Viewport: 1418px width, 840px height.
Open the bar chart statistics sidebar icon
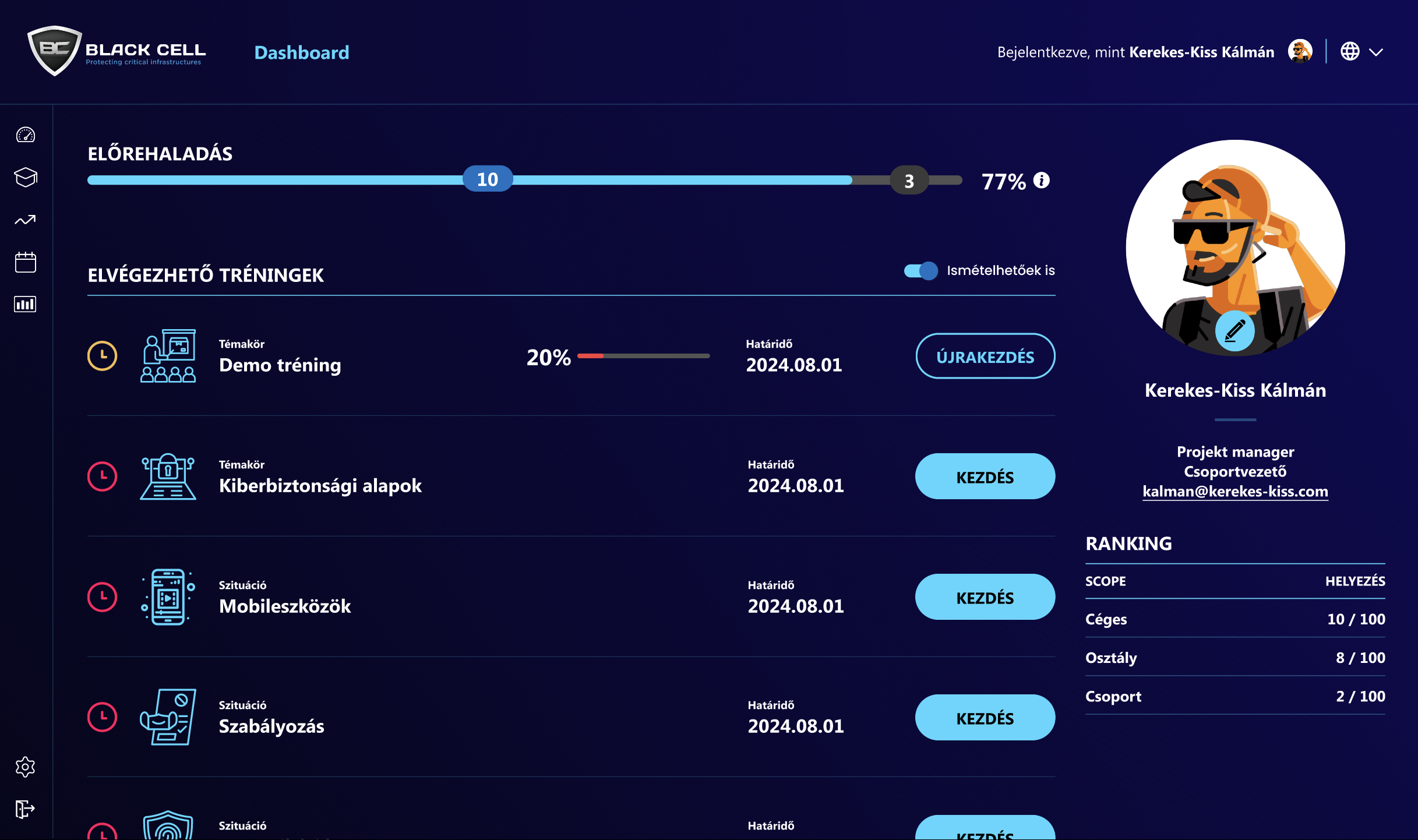pyautogui.click(x=25, y=304)
